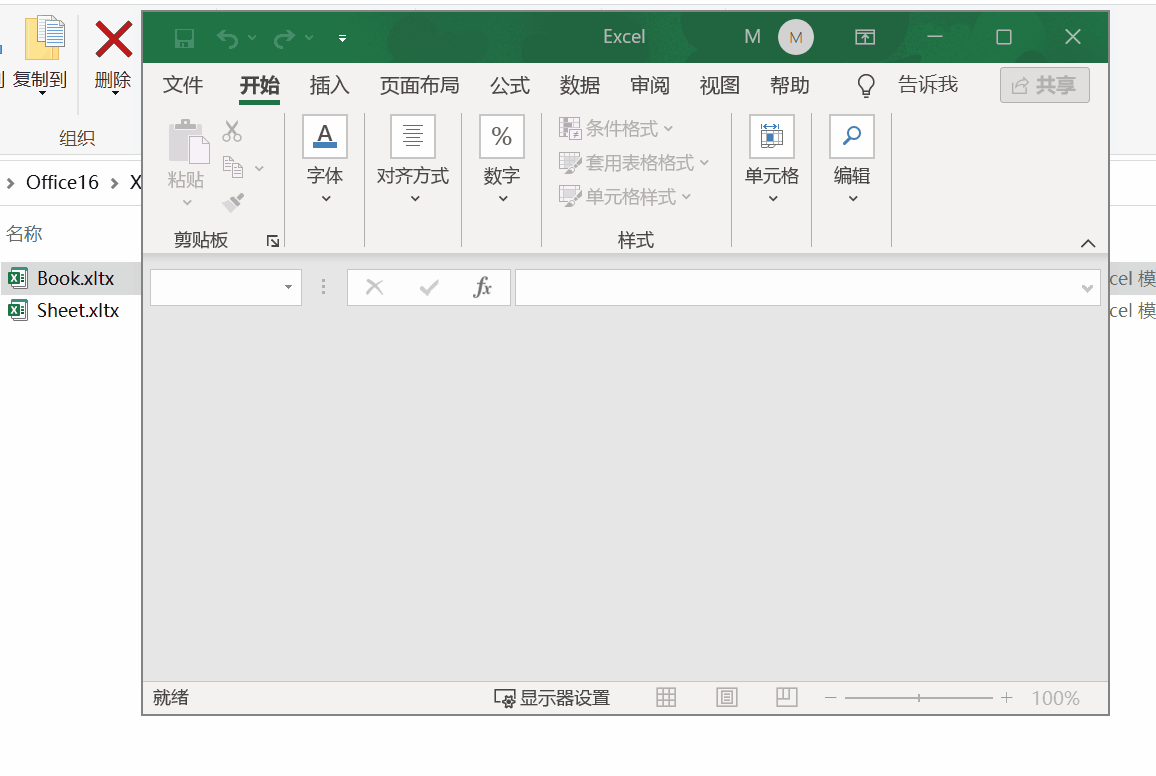The height and width of the screenshot is (776, 1156).
Task: Click 删除 delete in File Explorer
Action: tap(113, 56)
